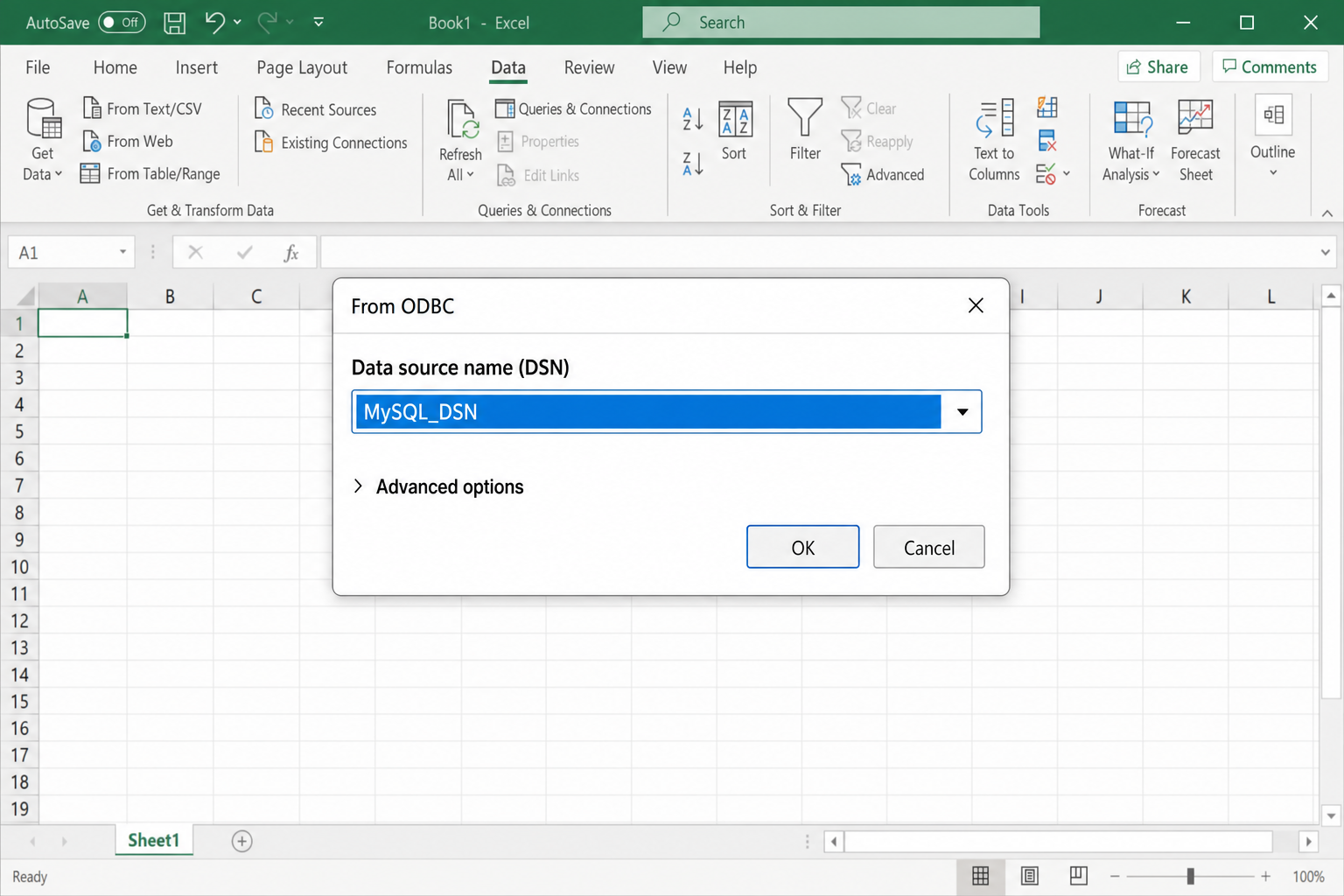Open the File tab
This screenshot has height=896, width=1344.
point(38,67)
